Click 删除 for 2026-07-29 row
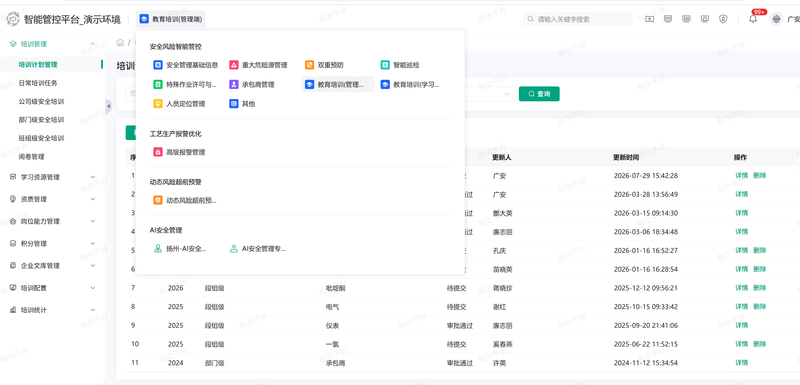This screenshot has height=385, width=800. point(760,175)
